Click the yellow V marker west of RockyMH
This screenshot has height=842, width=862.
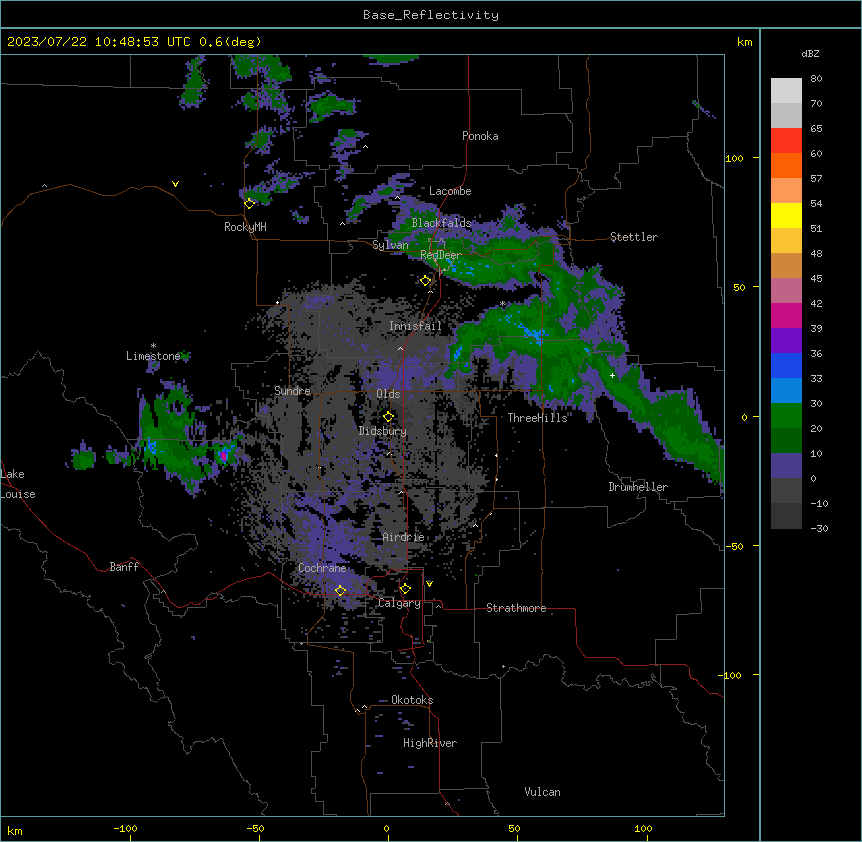click(x=175, y=184)
